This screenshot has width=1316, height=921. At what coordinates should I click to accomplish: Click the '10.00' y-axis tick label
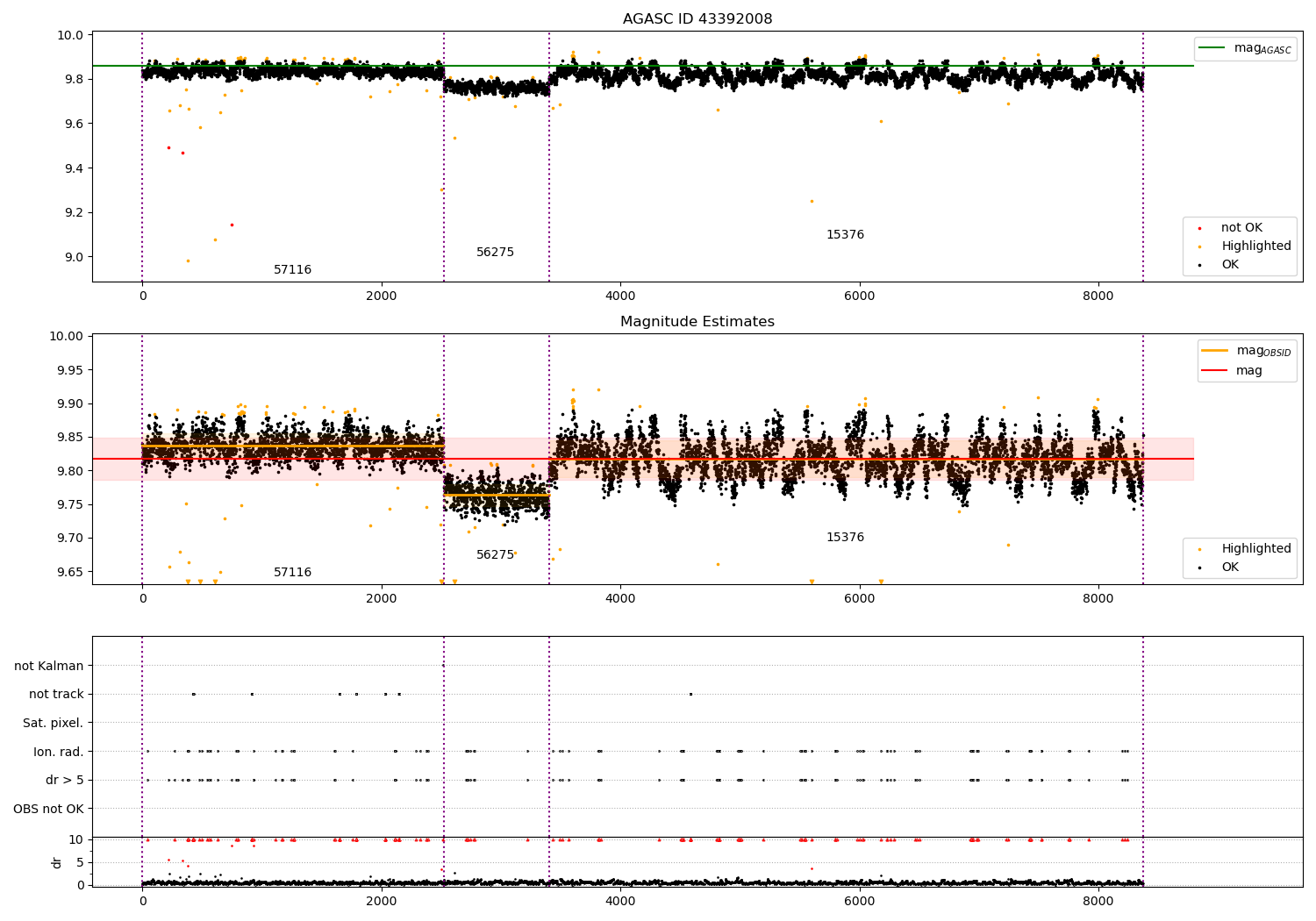pos(68,337)
